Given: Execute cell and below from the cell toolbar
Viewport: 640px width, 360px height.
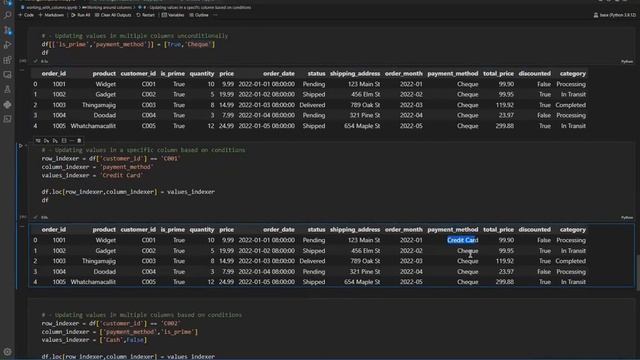Looking at the screenshot, I should click(55, 140).
